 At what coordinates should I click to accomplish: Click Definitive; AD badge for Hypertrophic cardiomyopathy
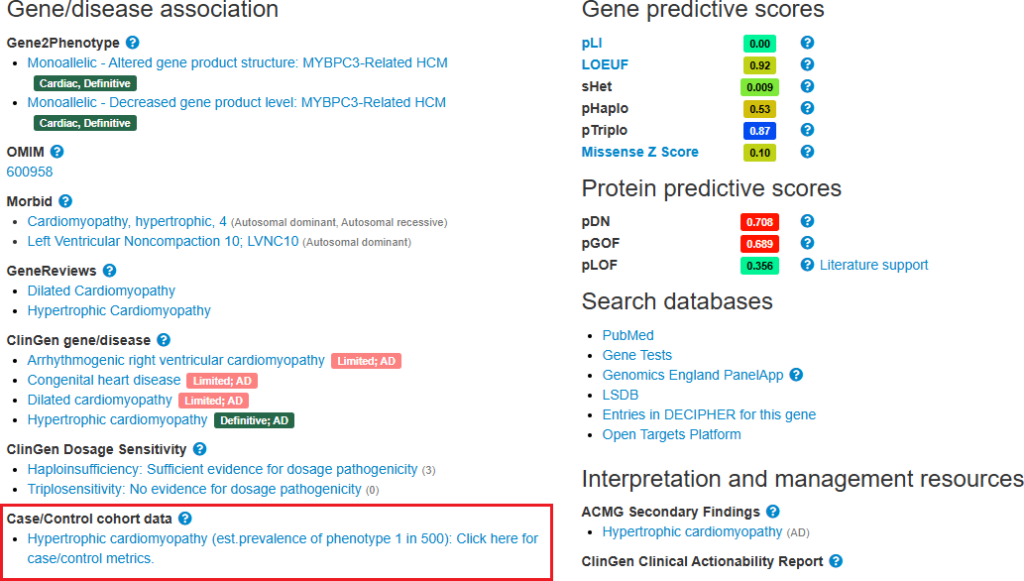pyautogui.click(x=254, y=420)
